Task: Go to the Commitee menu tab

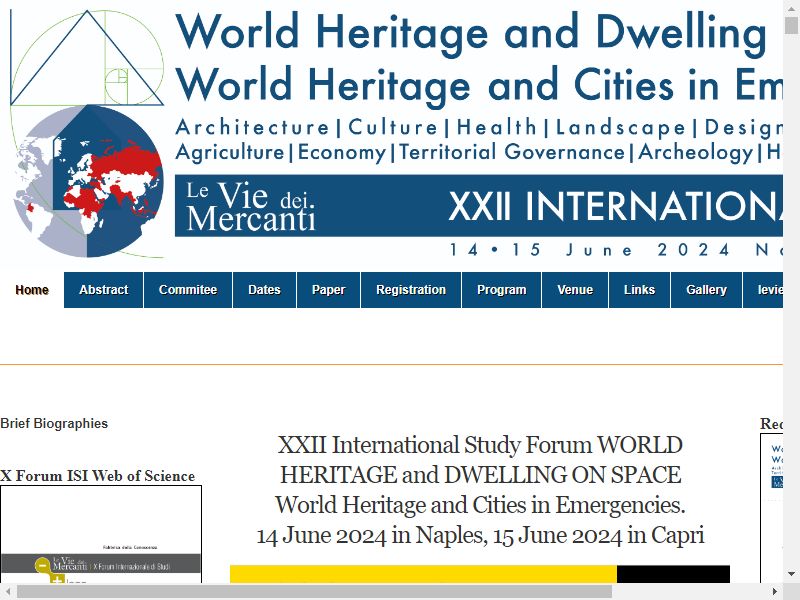Action: click(x=188, y=290)
